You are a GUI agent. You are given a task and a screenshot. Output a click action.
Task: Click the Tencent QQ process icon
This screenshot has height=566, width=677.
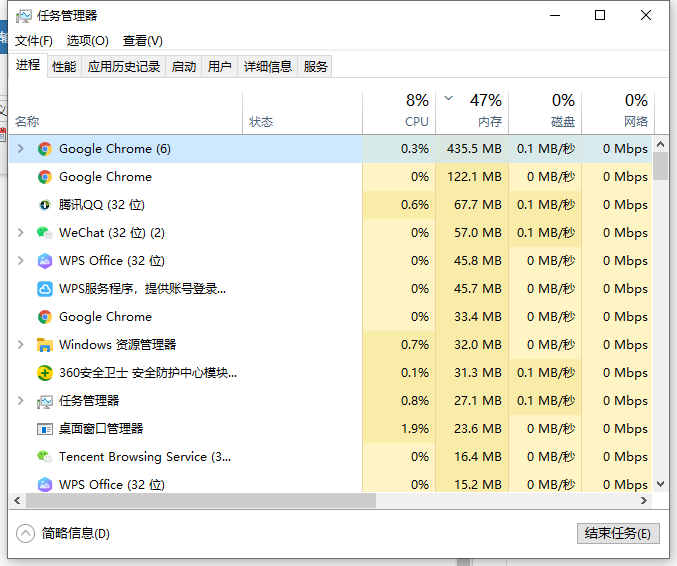44,205
